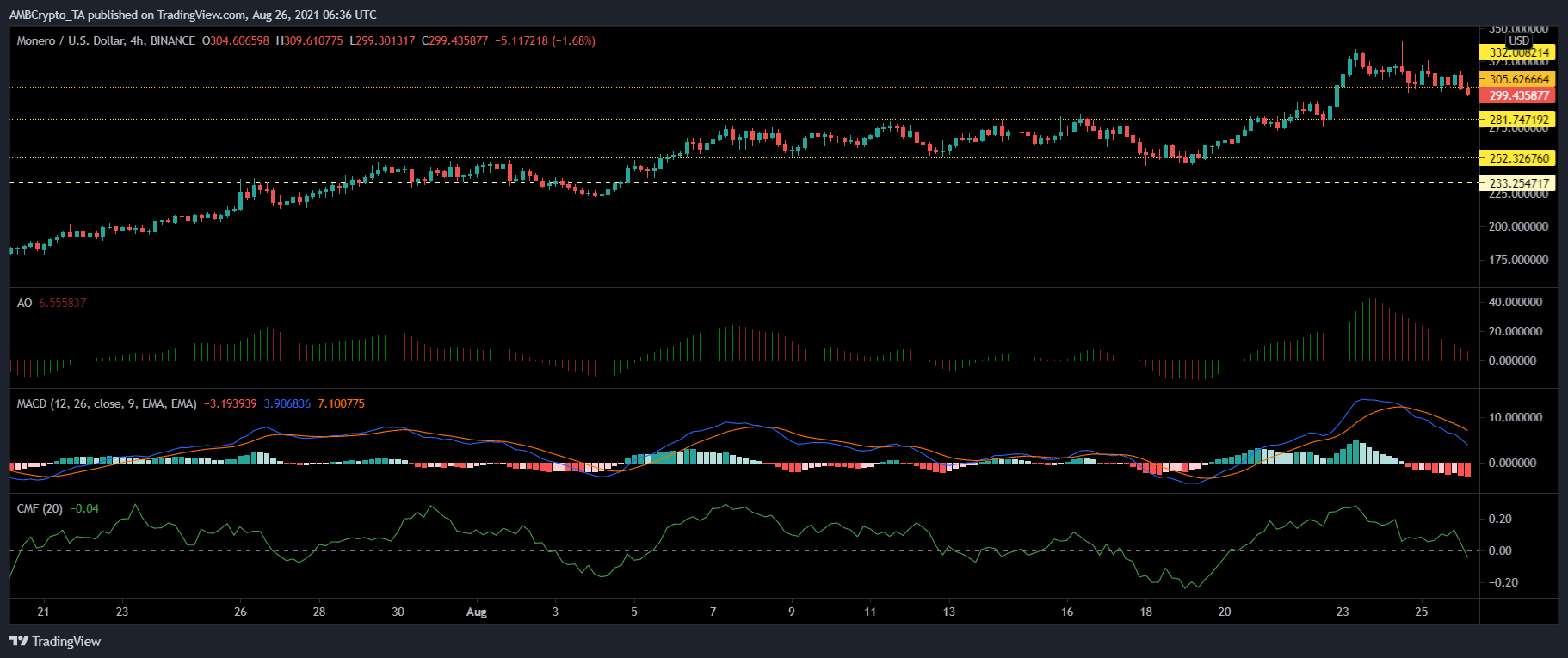Image resolution: width=1568 pixels, height=658 pixels.
Task: Click the high price value H309.610775
Action: [309, 40]
